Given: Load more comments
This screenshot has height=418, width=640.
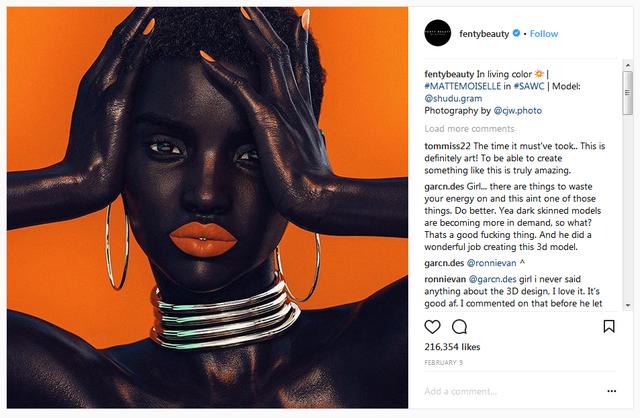Looking at the screenshot, I should (x=469, y=129).
